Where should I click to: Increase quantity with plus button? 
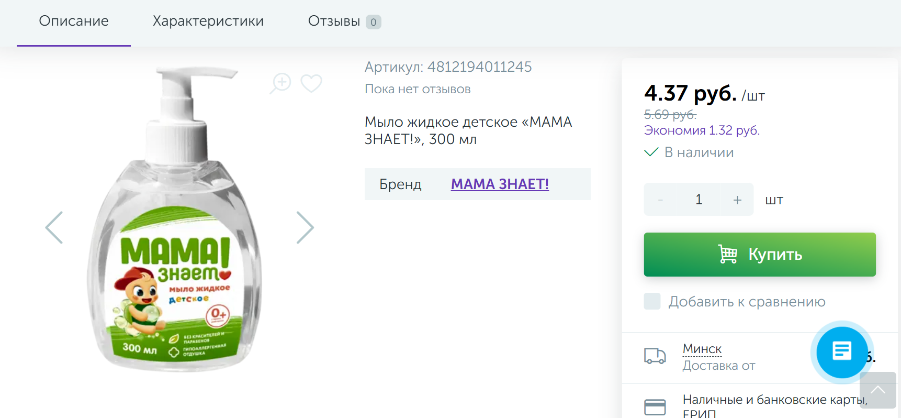pyautogui.click(x=737, y=200)
